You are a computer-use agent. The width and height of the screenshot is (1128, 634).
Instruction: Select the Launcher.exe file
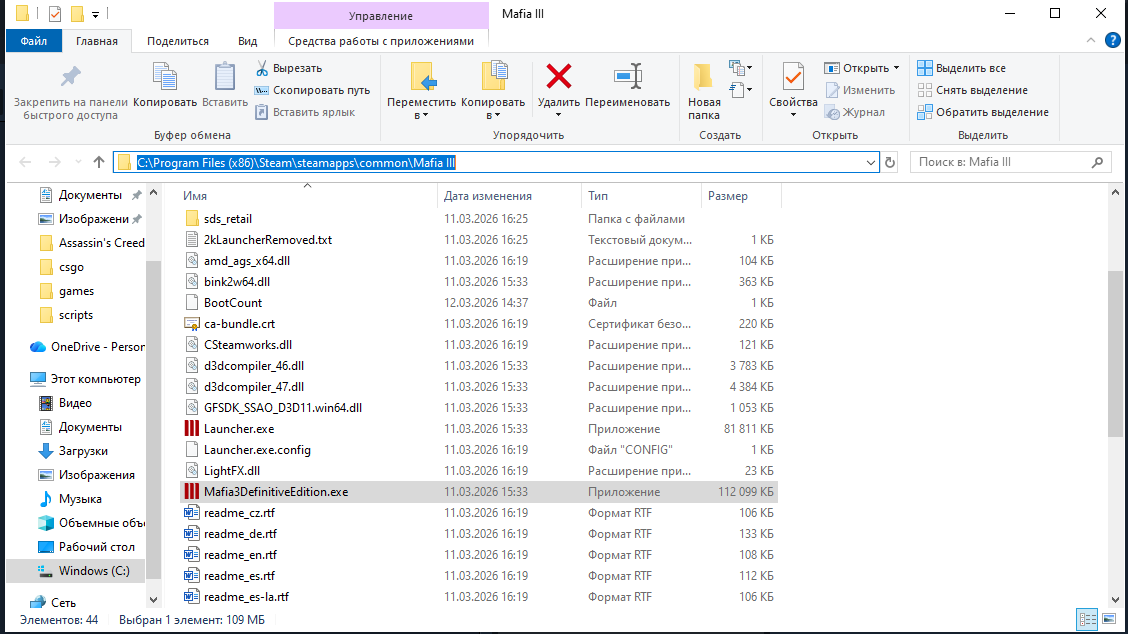(x=478, y=429)
